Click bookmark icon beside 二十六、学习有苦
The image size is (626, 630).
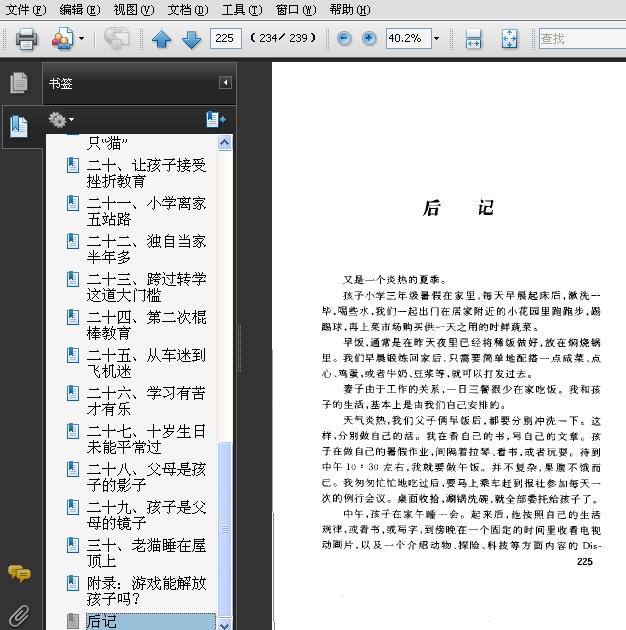73,393
